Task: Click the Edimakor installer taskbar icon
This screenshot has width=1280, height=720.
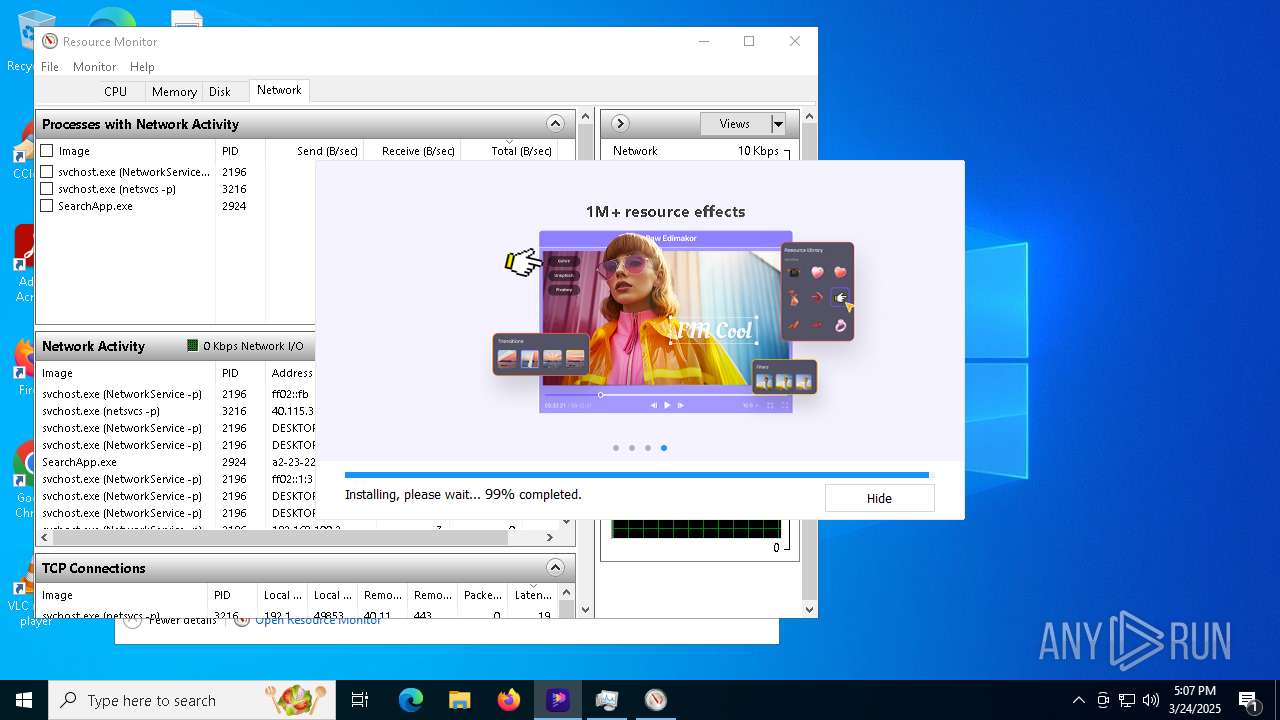Action: 557,700
